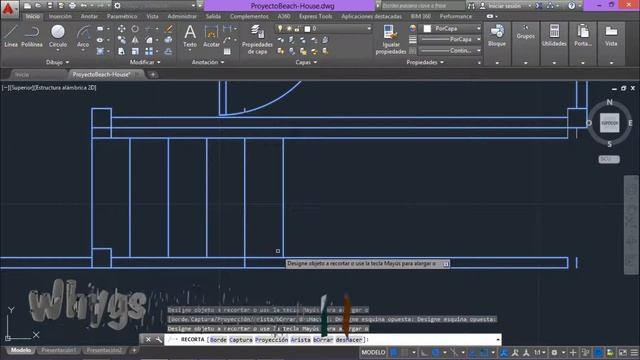Open the Administrar ribbon tab

click(182, 16)
